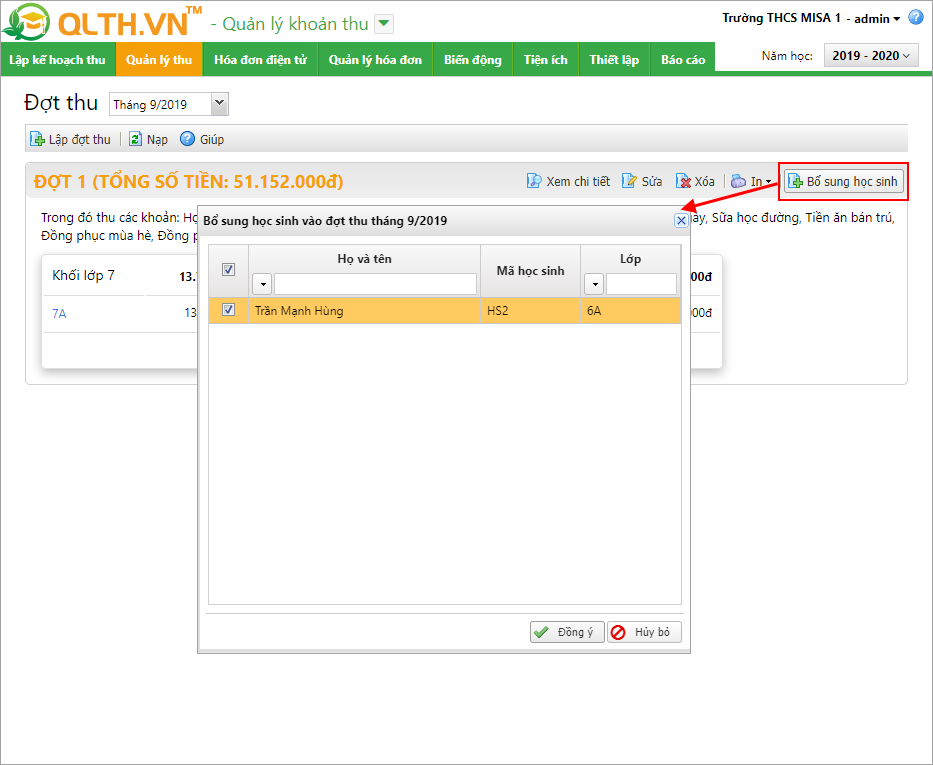Click the In printer icon
The image size is (933, 765).
738,181
